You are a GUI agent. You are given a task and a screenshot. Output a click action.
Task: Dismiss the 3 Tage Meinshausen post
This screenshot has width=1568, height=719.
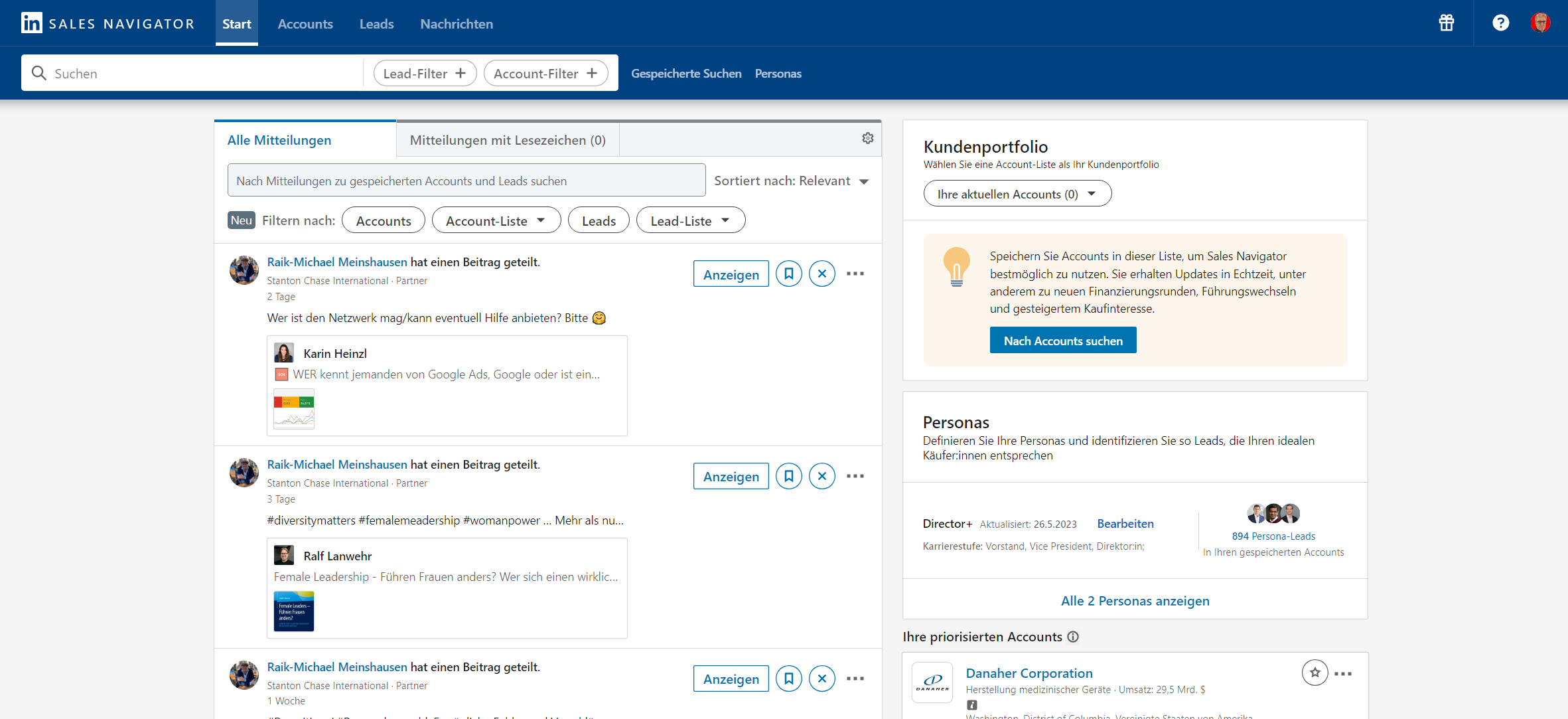(822, 476)
